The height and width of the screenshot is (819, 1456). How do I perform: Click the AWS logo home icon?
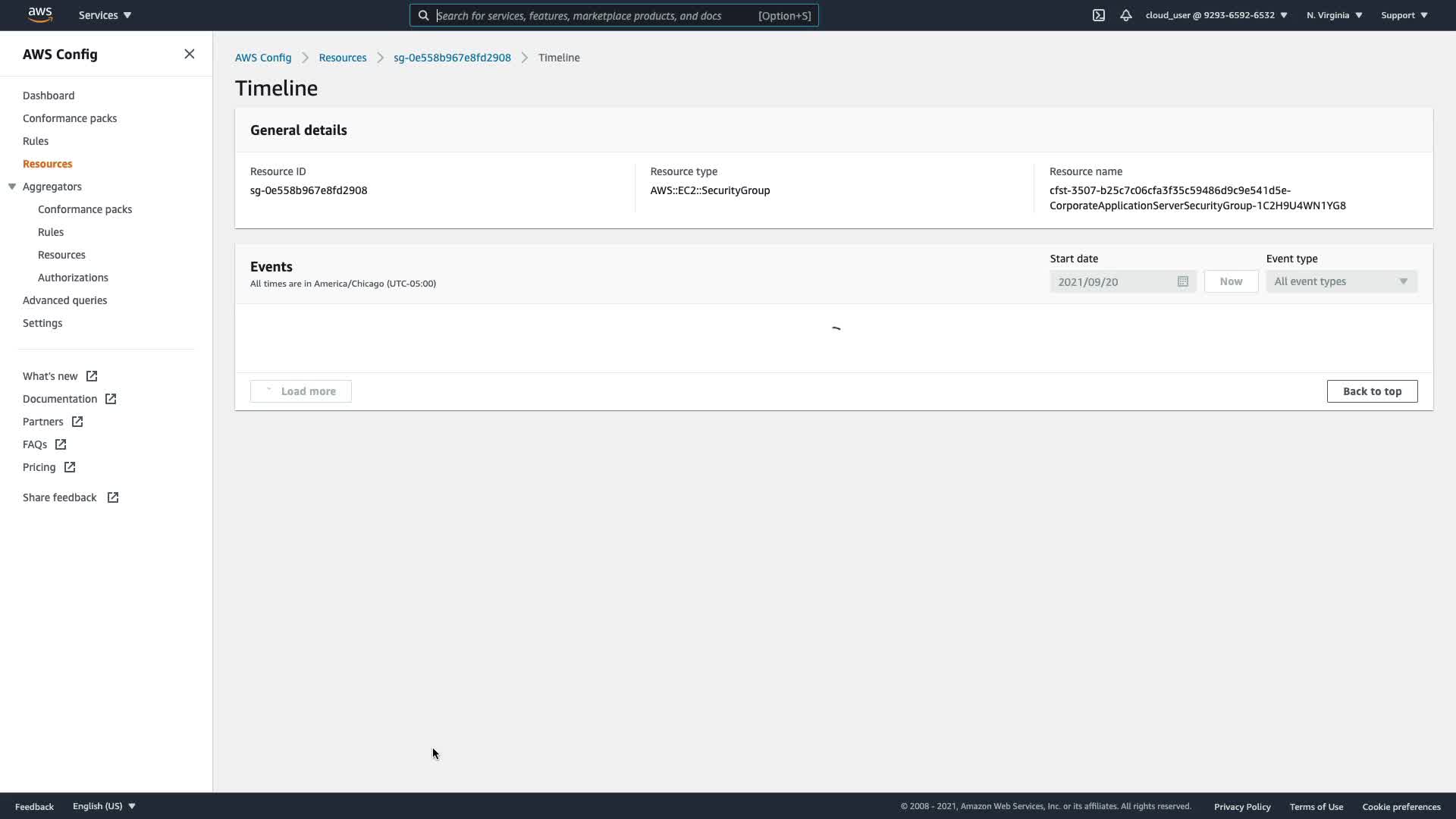40,15
